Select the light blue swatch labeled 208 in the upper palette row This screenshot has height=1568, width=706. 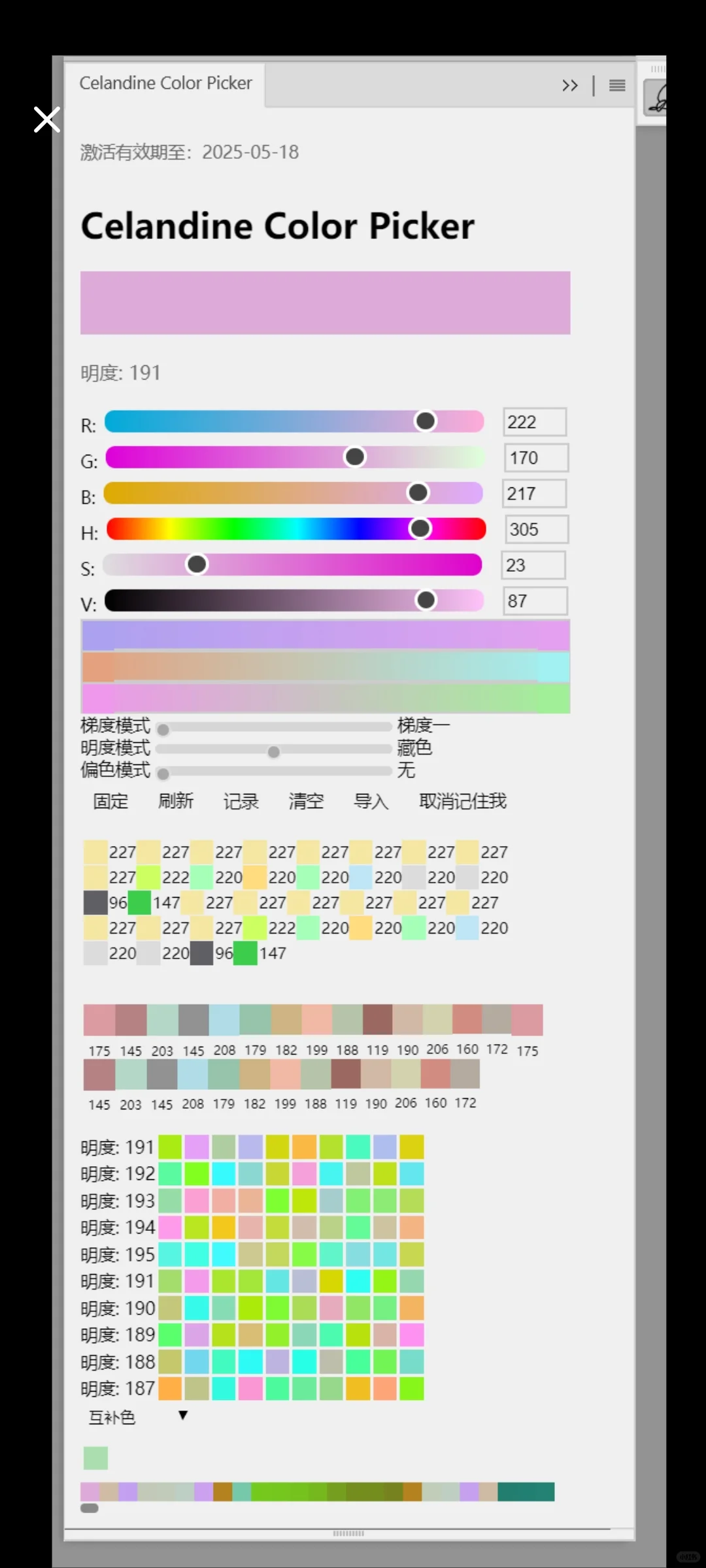click(x=224, y=1020)
